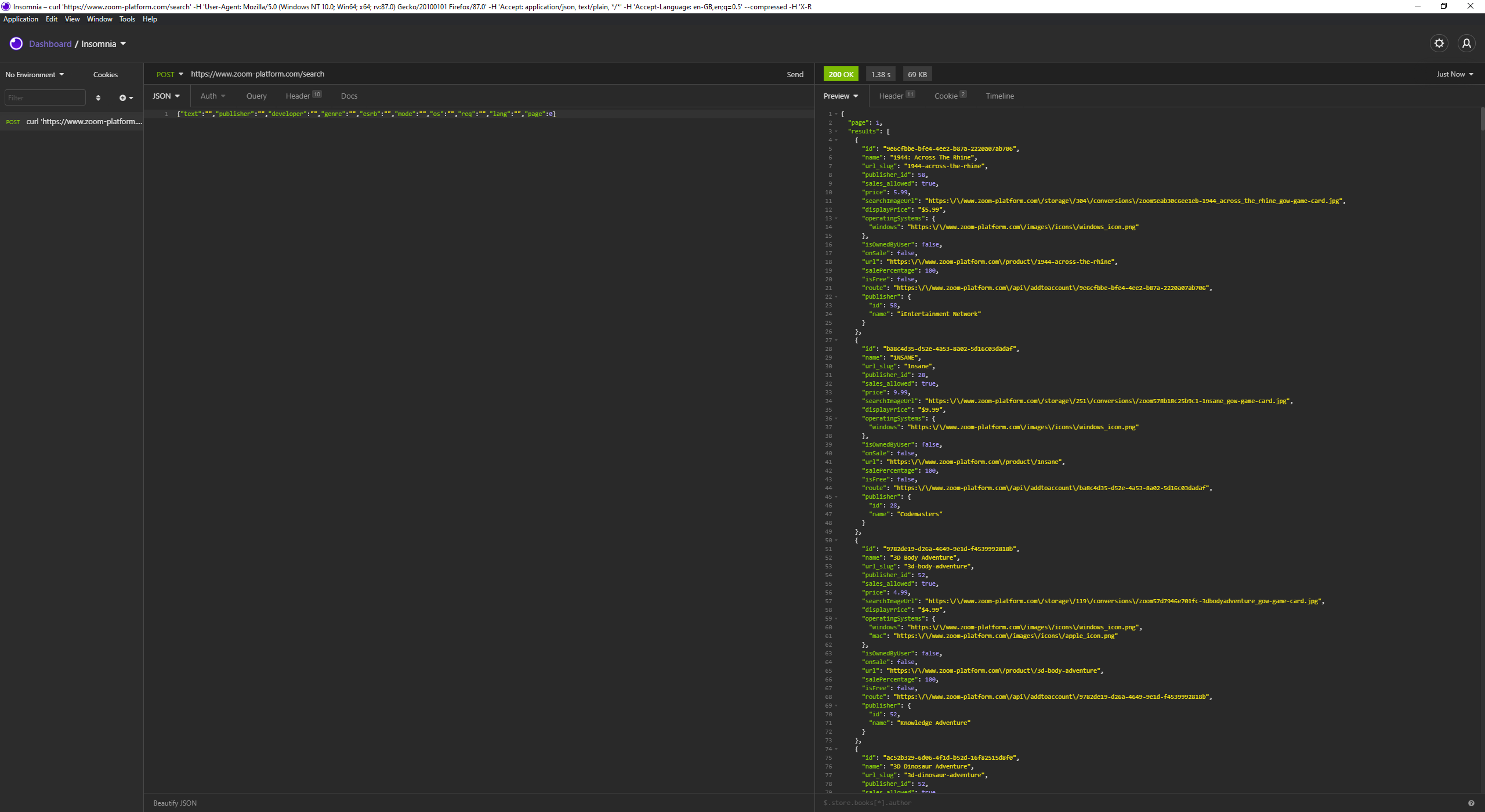The image size is (1485, 812).
Task: Click the "$9.99" displayPrice value
Action: pos(930,410)
